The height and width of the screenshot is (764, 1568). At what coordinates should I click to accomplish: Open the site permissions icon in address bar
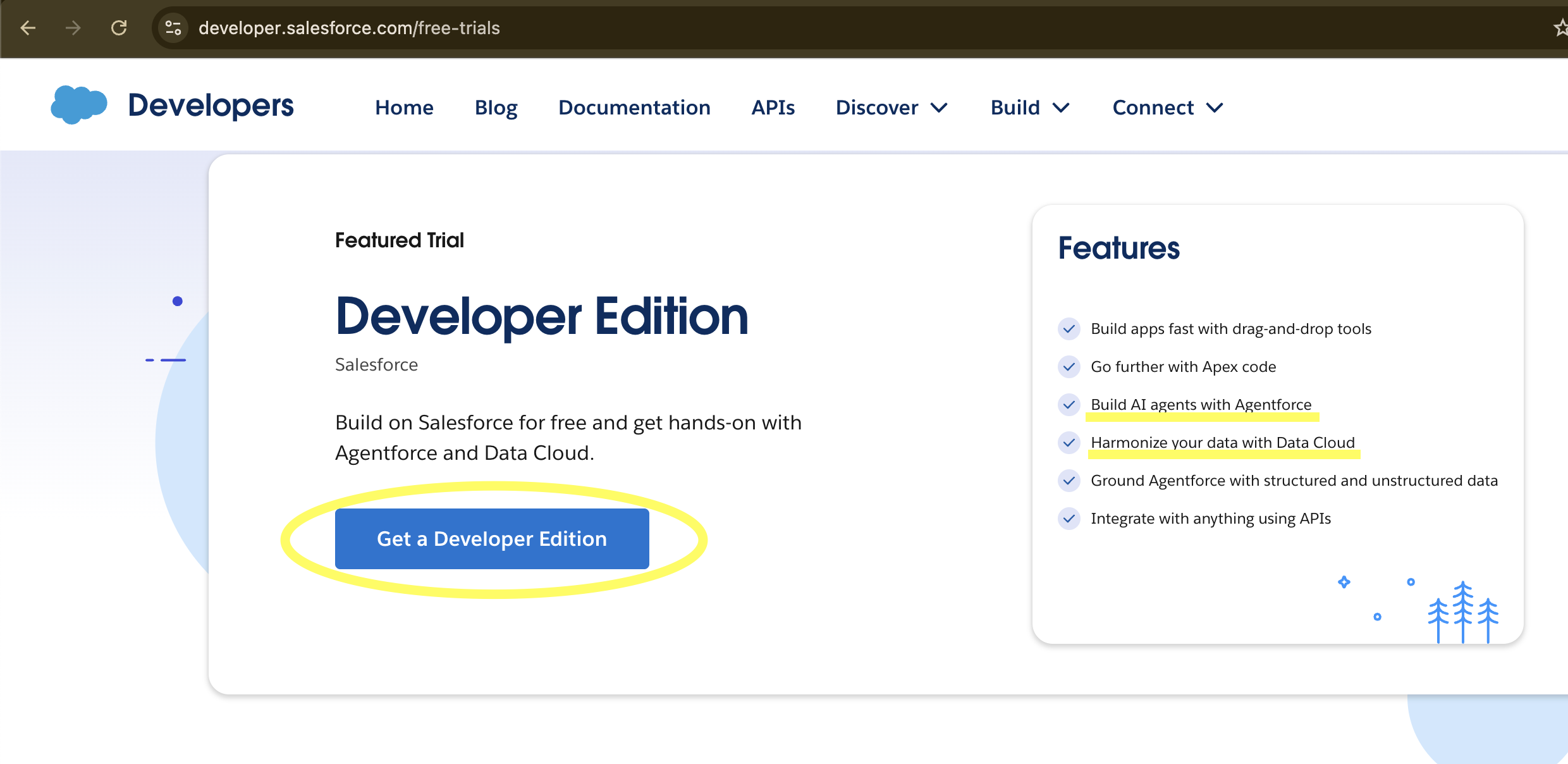pos(173,28)
